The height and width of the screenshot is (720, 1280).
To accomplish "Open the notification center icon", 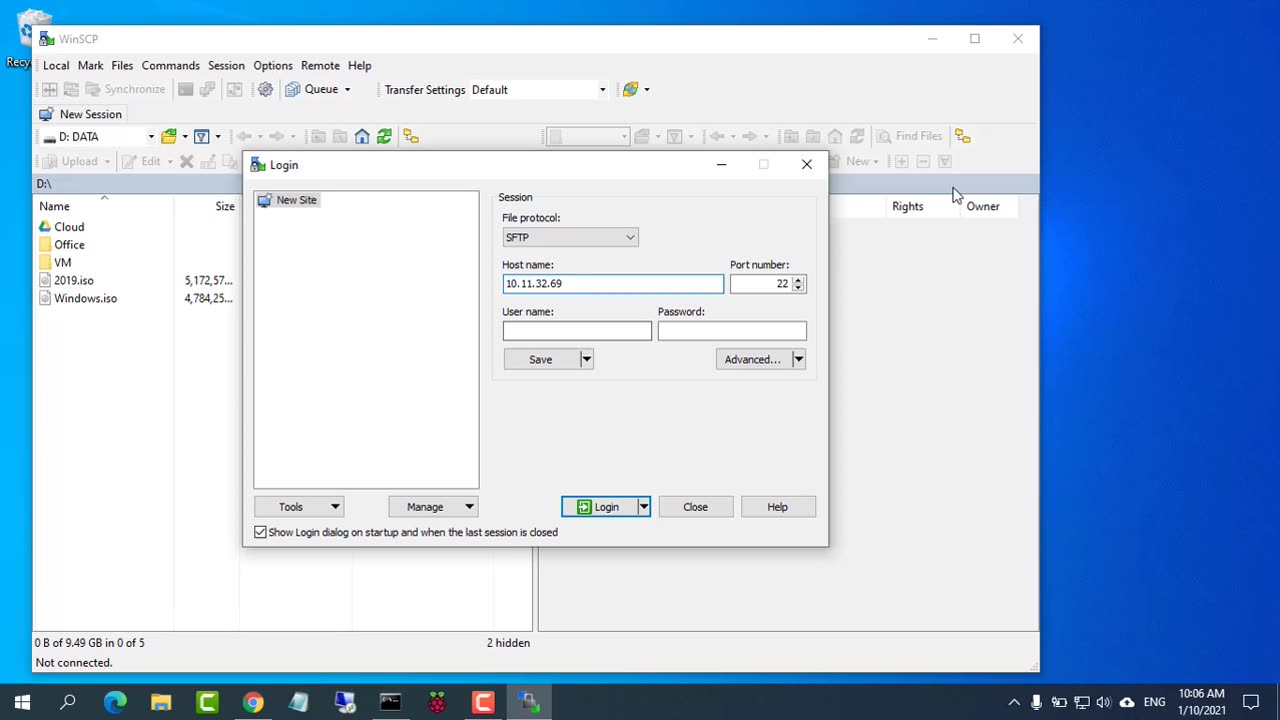I will (1250, 702).
